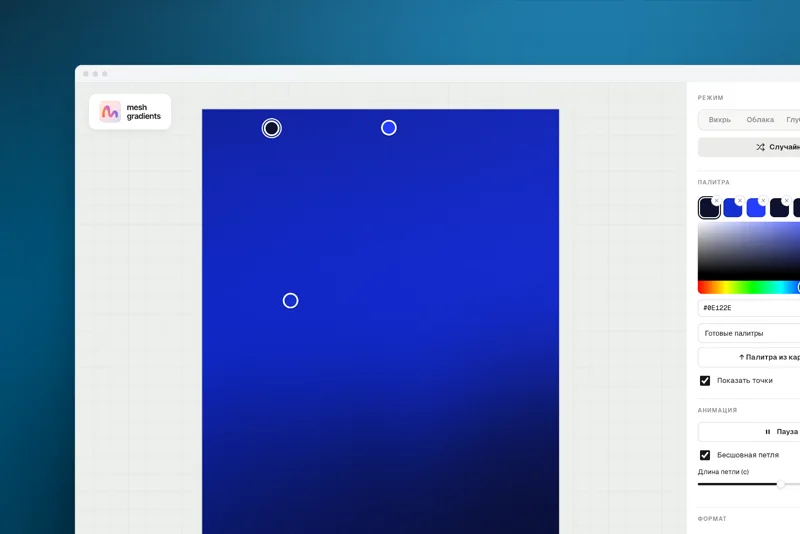Screen dimensions: 800x534
Task: Click the hex color field #0E122E
Action: pos(749,308)
